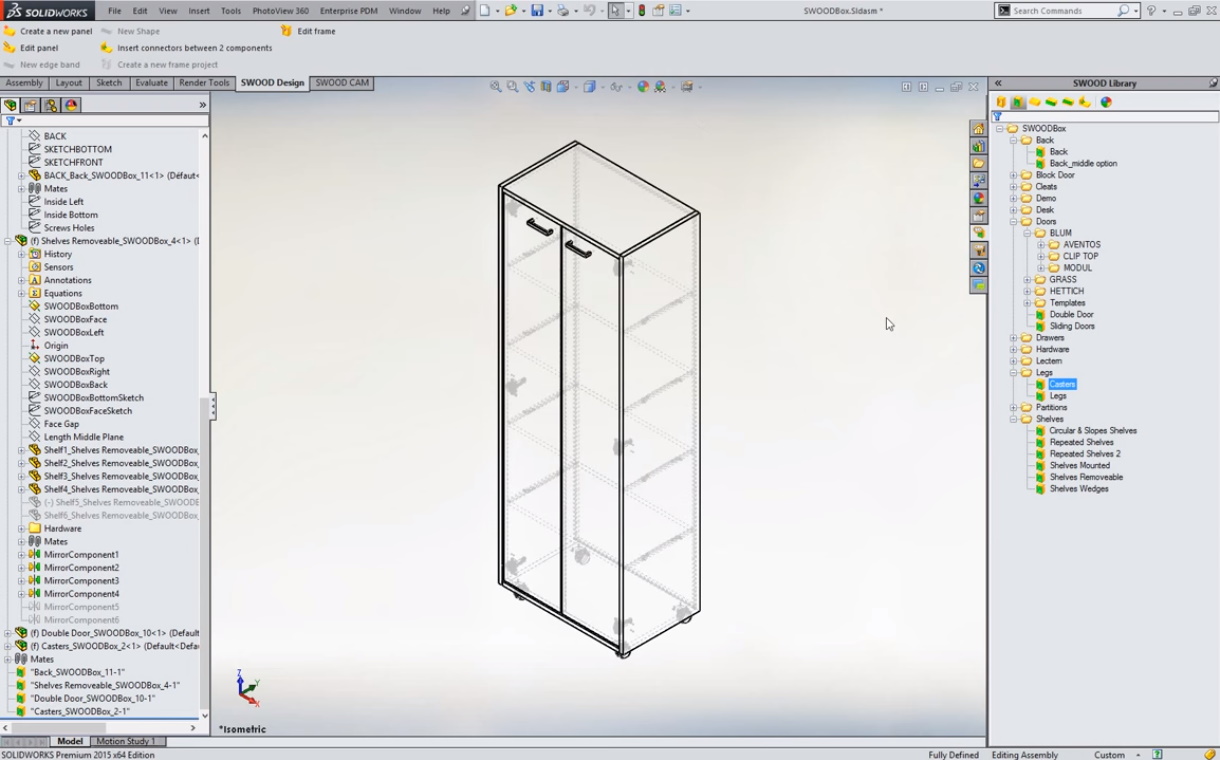Click the Save icon in top toolbar
The width and height of the screenshot is (1220, 760).
tap(537, 11)
